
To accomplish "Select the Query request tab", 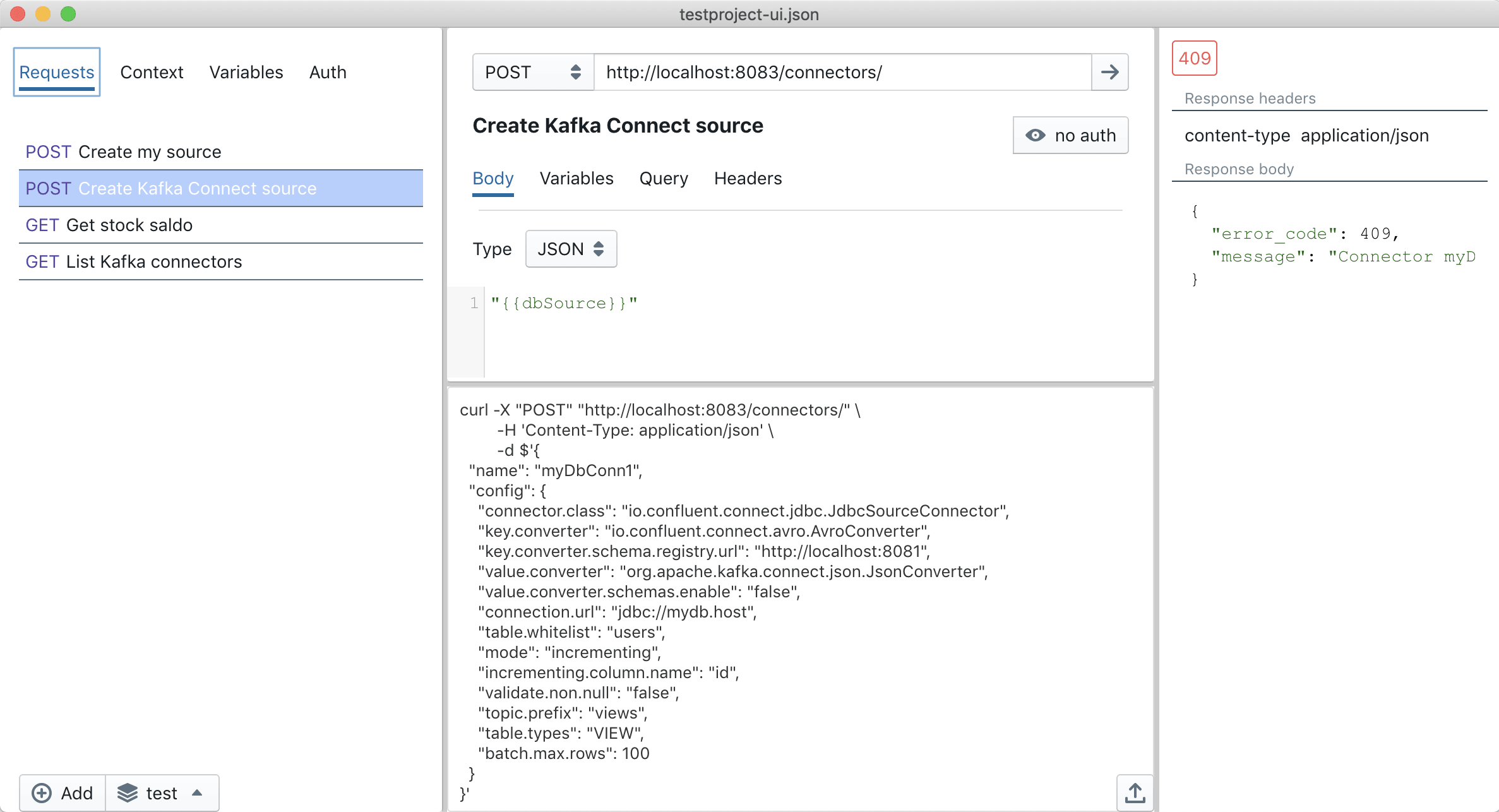I will (x=663, y=179).
